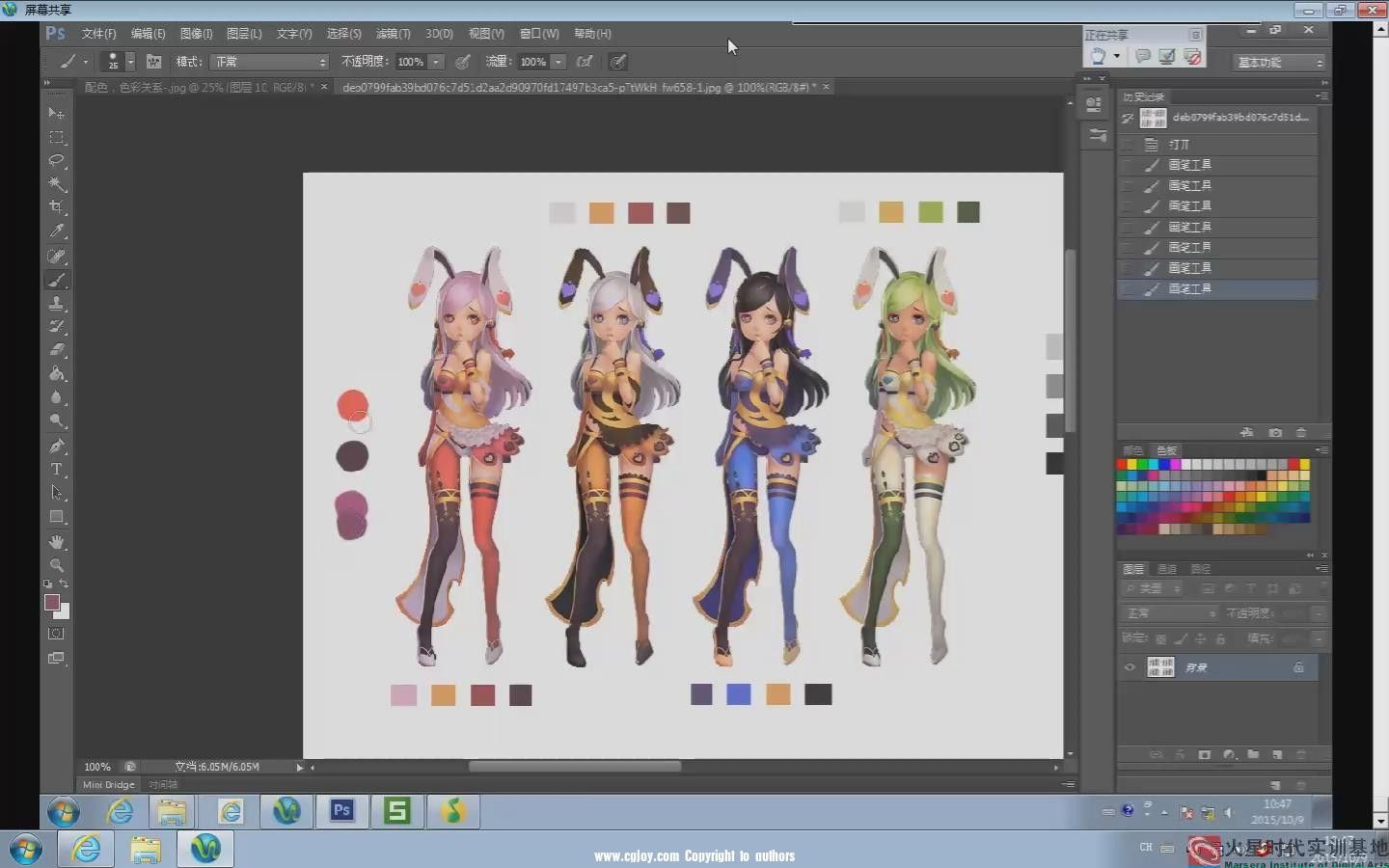The width and height of the screenshot is (1389, 868).
Task: Click the create new layer icon
Action: point(1277,755)
